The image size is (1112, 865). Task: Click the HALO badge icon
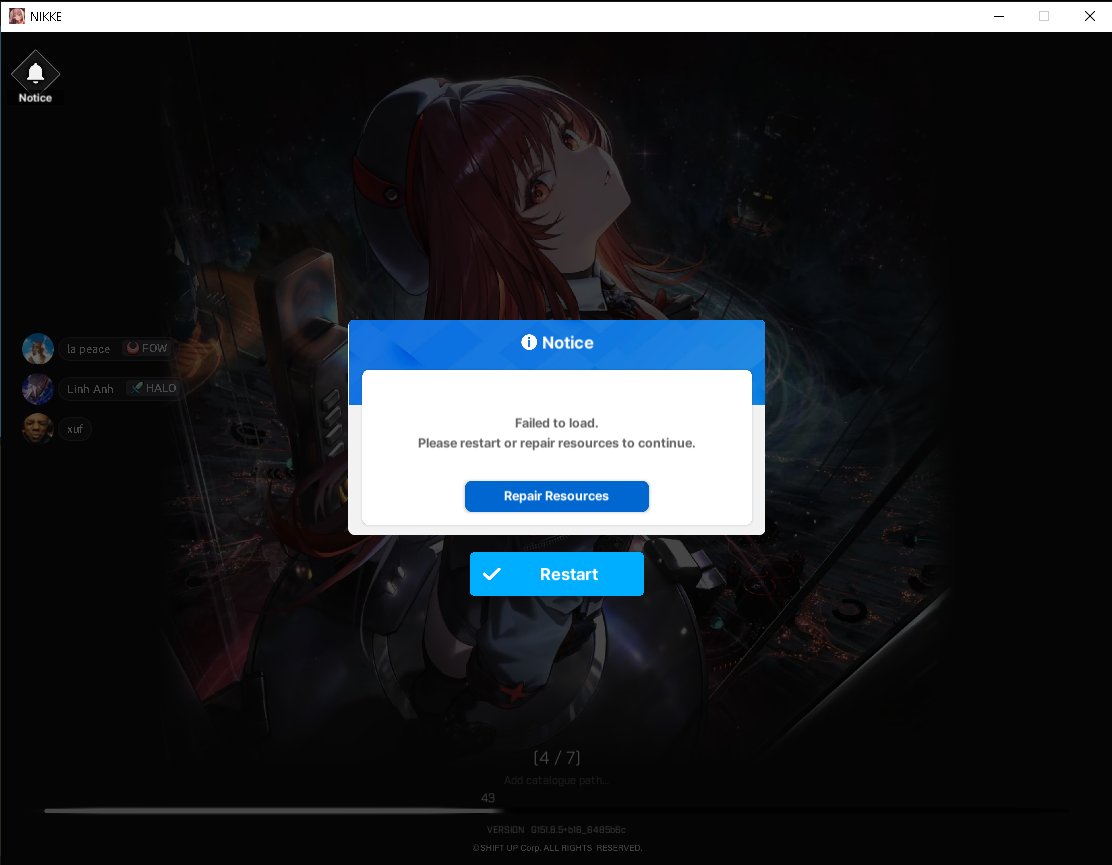(137, 388)
